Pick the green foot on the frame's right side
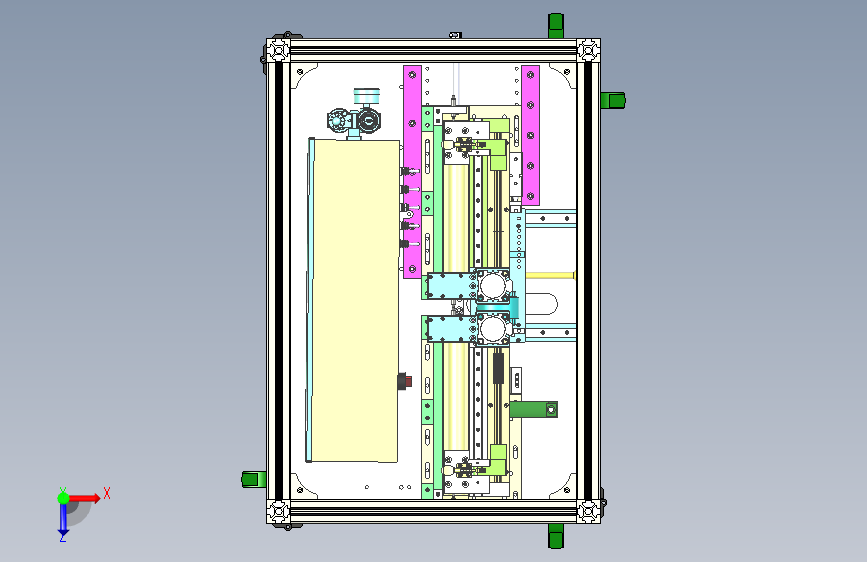Viewport: 867px width, 562px height. (613, 101)
